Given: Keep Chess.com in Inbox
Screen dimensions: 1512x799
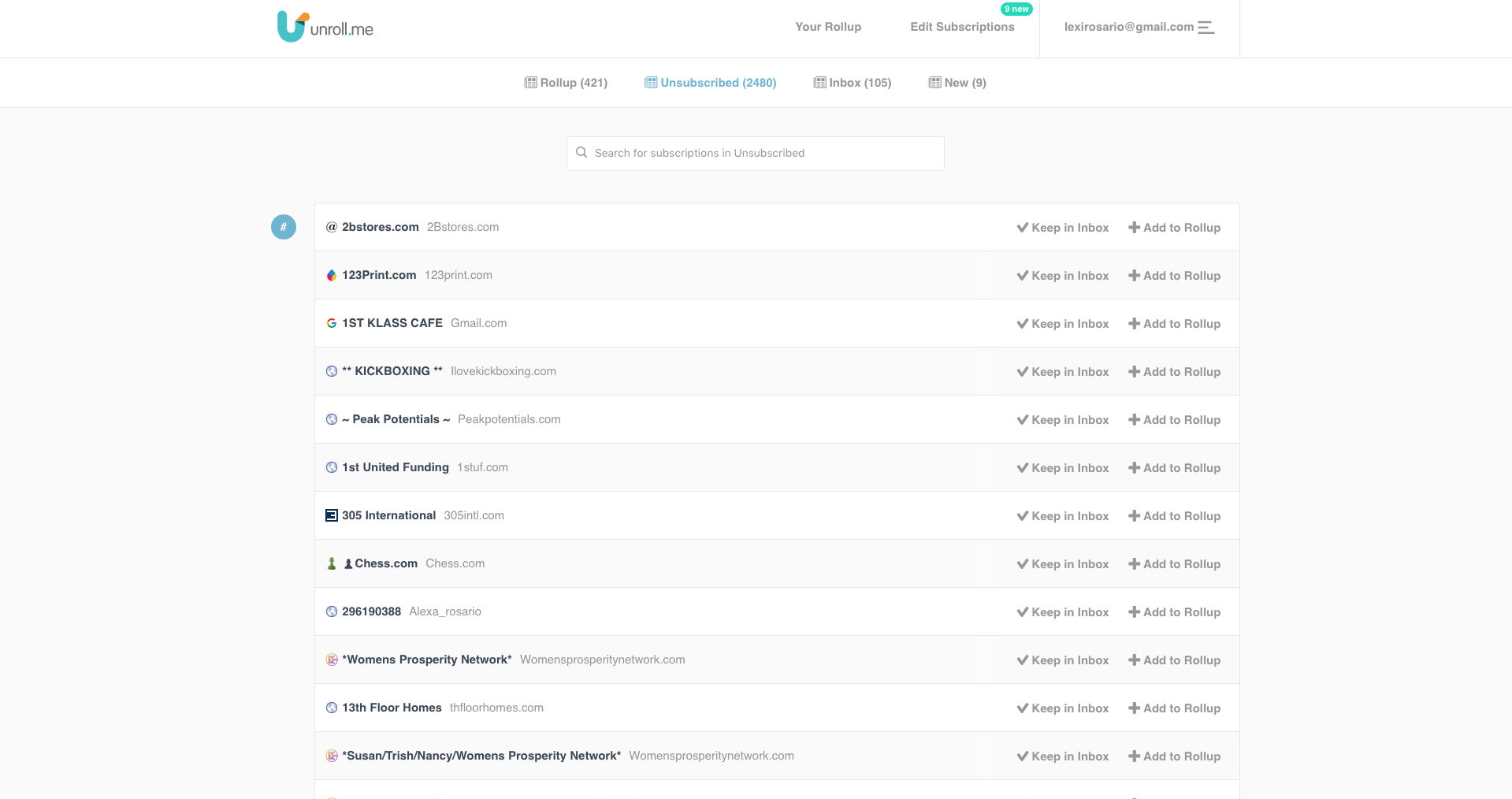Looking at the screenshot, I should click(1063, 564).
